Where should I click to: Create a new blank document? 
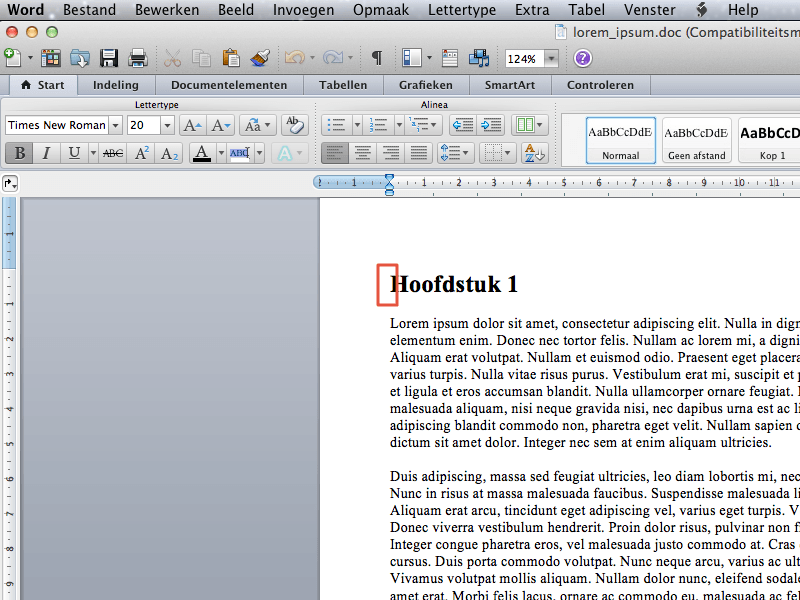pyautogui.click(x=13, y=58)
